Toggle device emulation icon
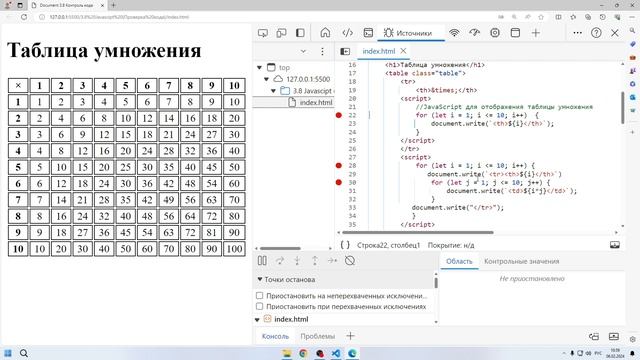The image size is (640, 360). [281, 33]
